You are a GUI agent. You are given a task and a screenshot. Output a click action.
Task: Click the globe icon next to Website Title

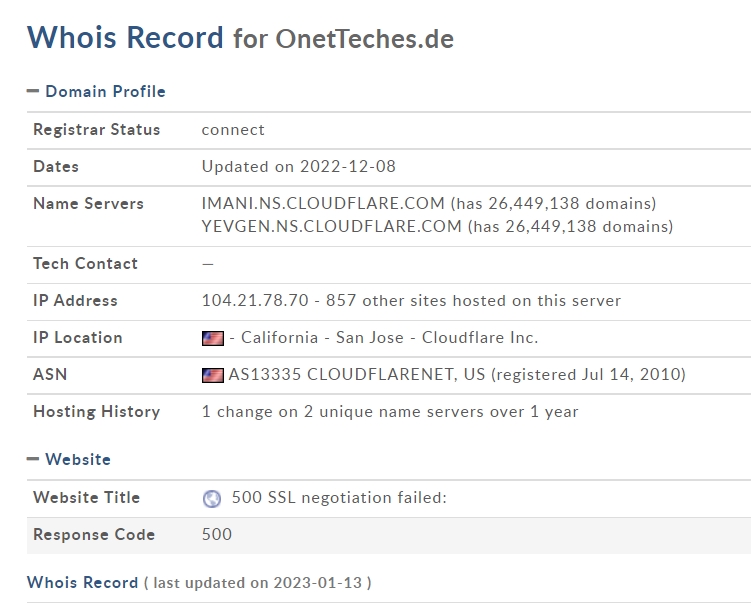pos(212,499)
